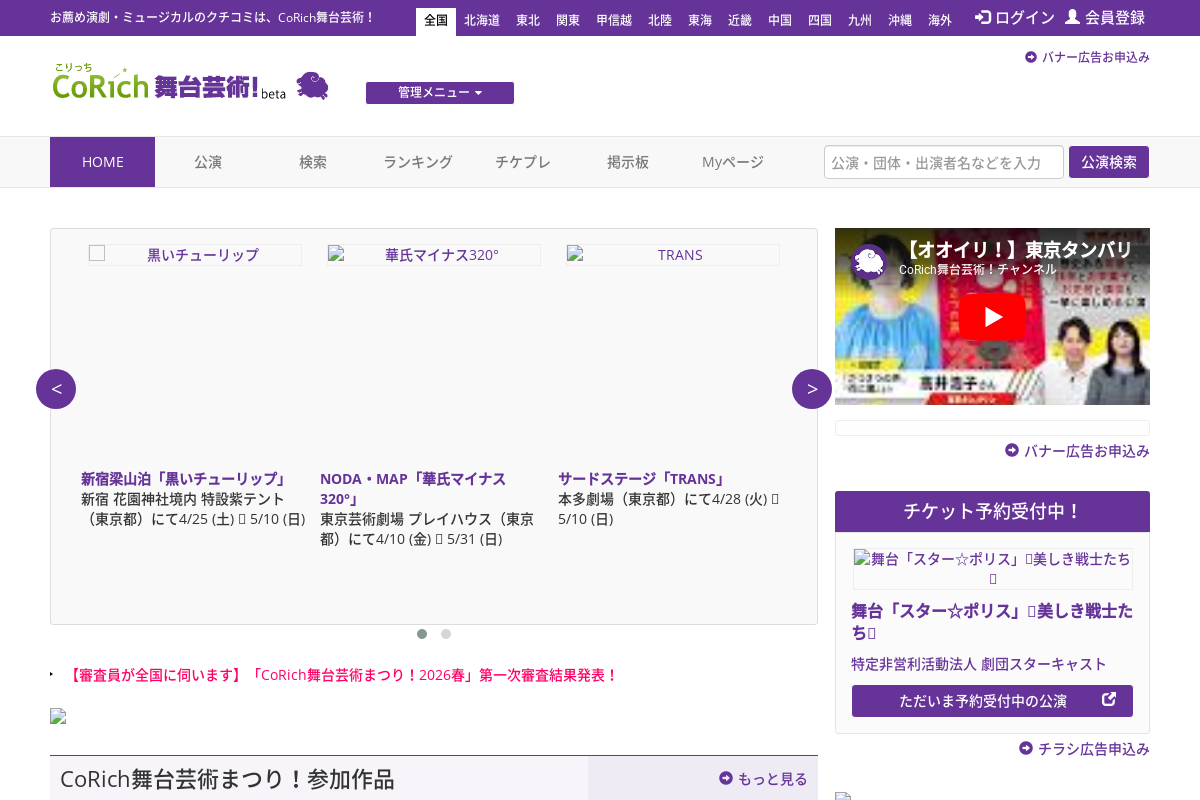Focus the 公演・団体・出演者名 search field

(x=944, y=162)
